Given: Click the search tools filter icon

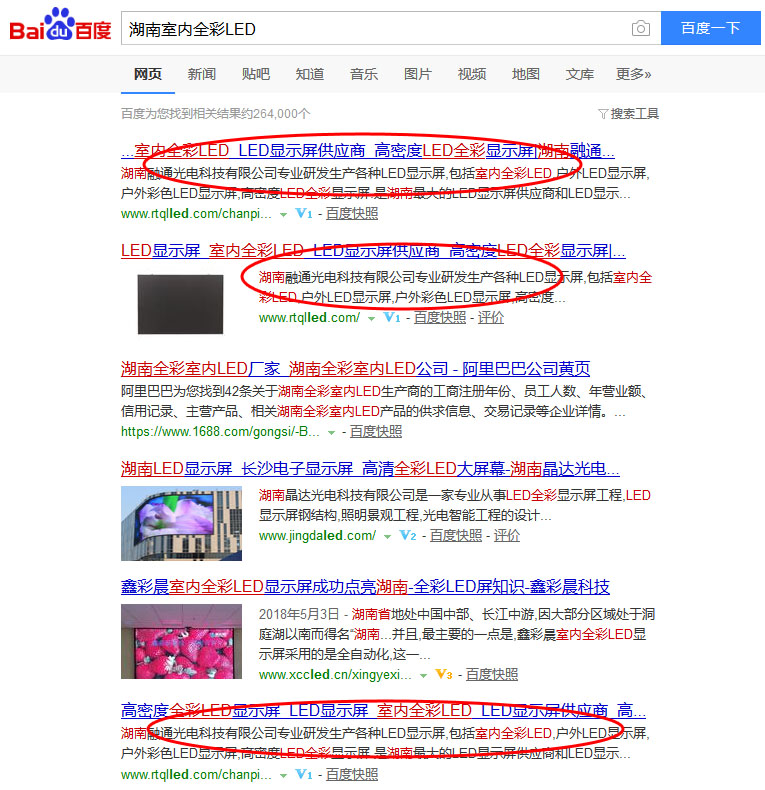Looking at the screenshot, I should (603, 114).
